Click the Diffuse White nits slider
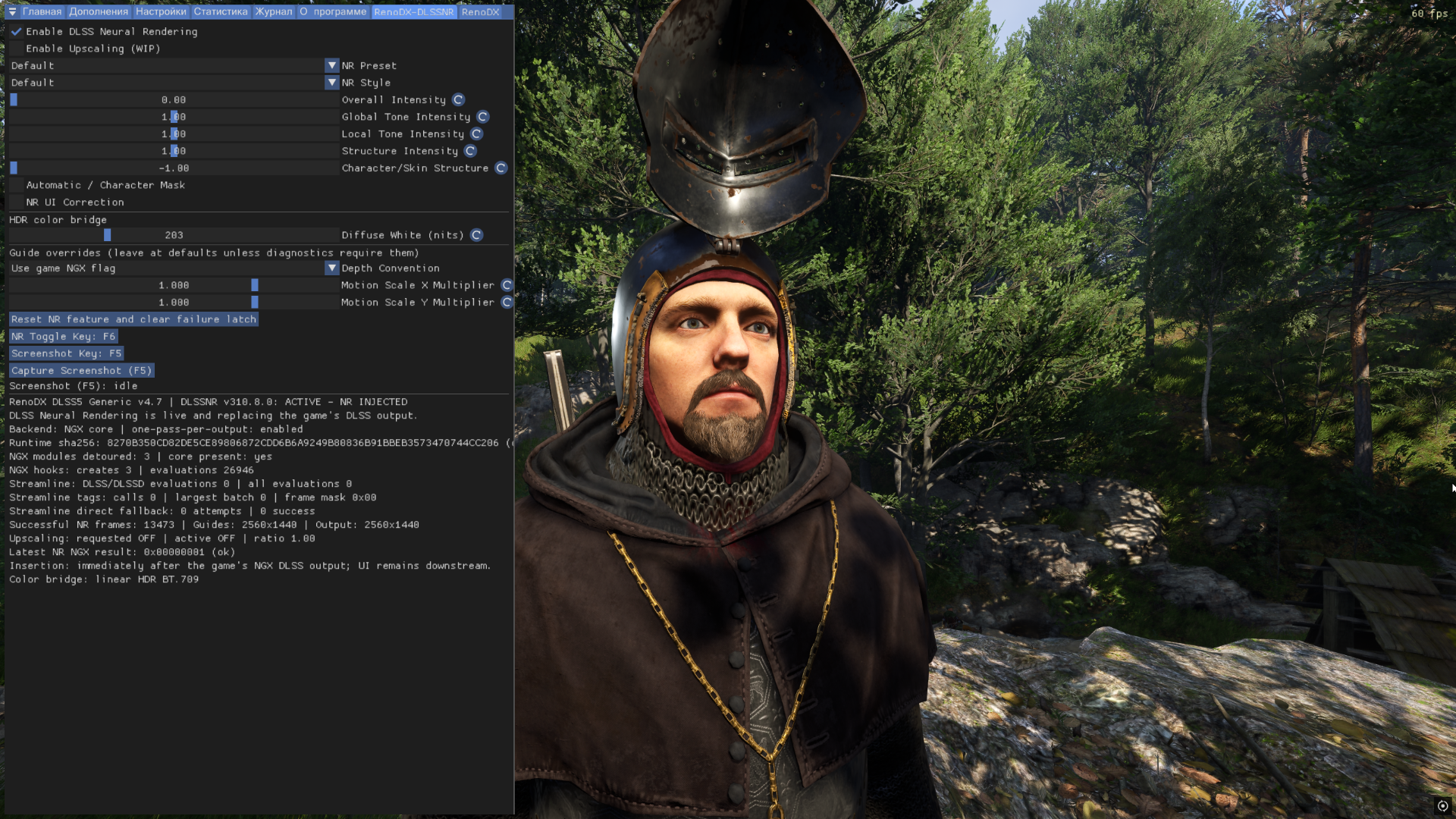The width and height of the screenshot is (1456, 819). tap(174, 235)
